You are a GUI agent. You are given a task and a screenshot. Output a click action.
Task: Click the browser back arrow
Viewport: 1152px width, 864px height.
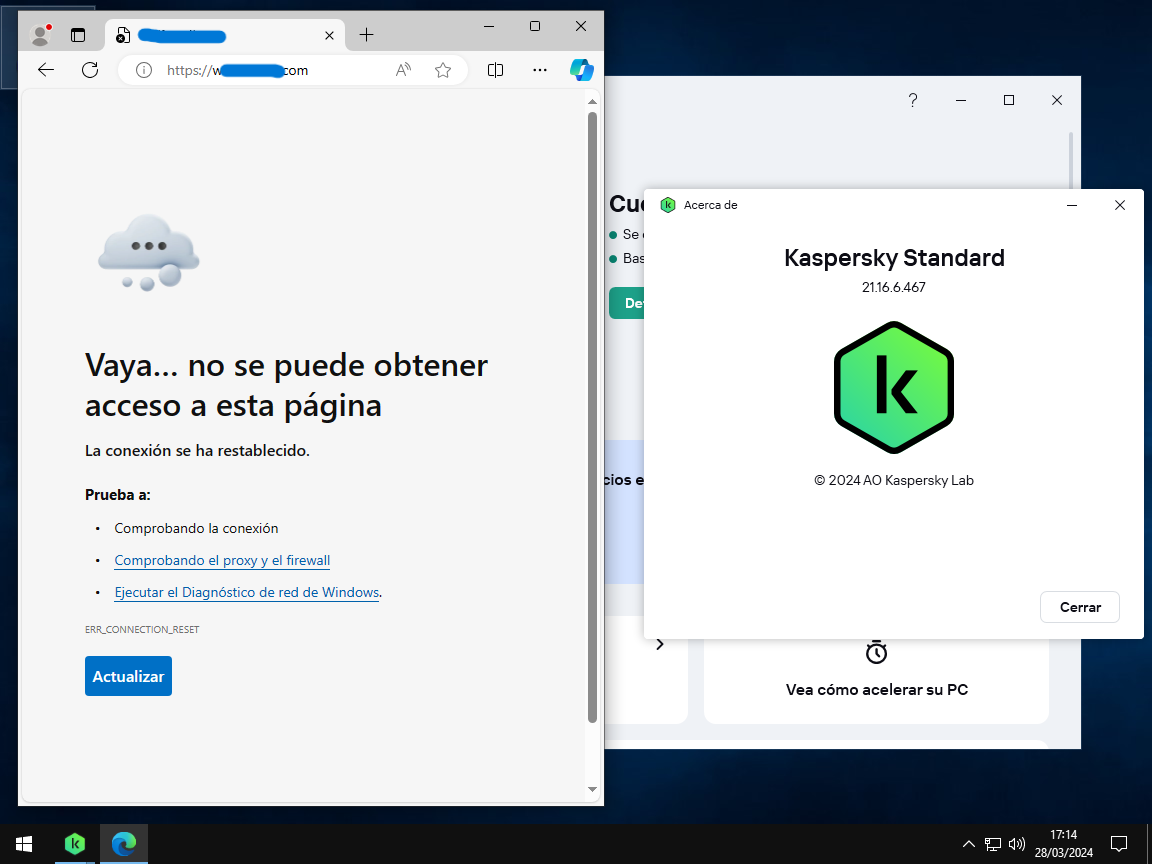[45, 70]
